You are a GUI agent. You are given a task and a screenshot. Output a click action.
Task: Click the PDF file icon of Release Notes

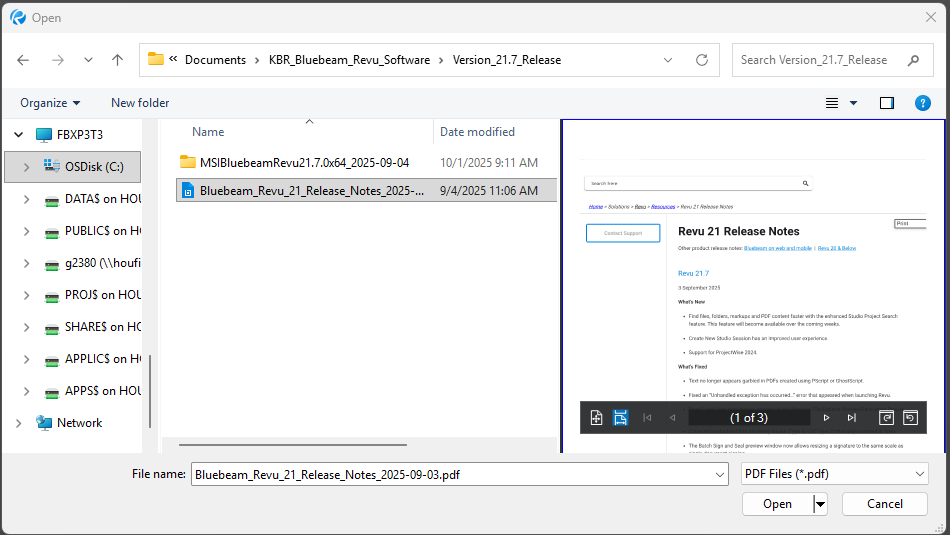(x=188, y=190)
